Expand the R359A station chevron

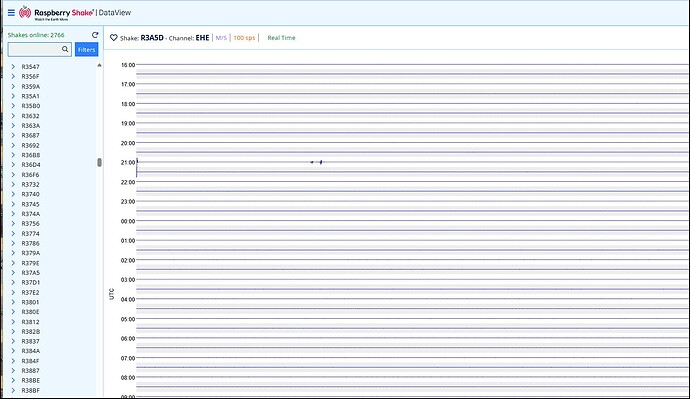point(13,86)
